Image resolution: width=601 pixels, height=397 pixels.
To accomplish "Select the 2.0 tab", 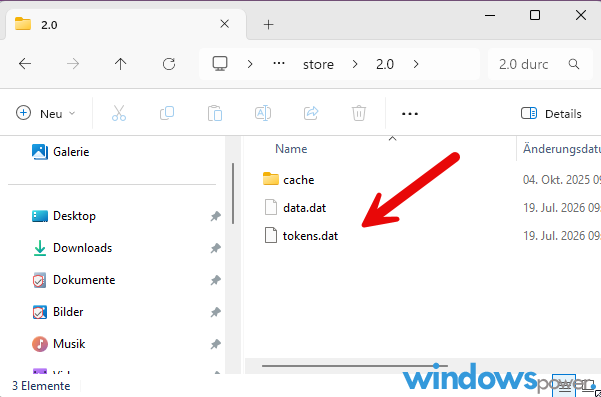I will pos(124,25).
